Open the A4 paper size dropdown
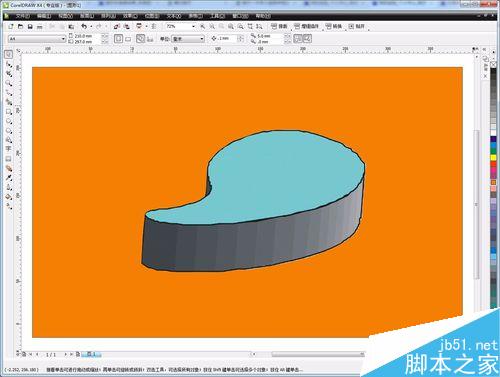The height and width of the screenshot is (377, 500). [x=37, y=39]
